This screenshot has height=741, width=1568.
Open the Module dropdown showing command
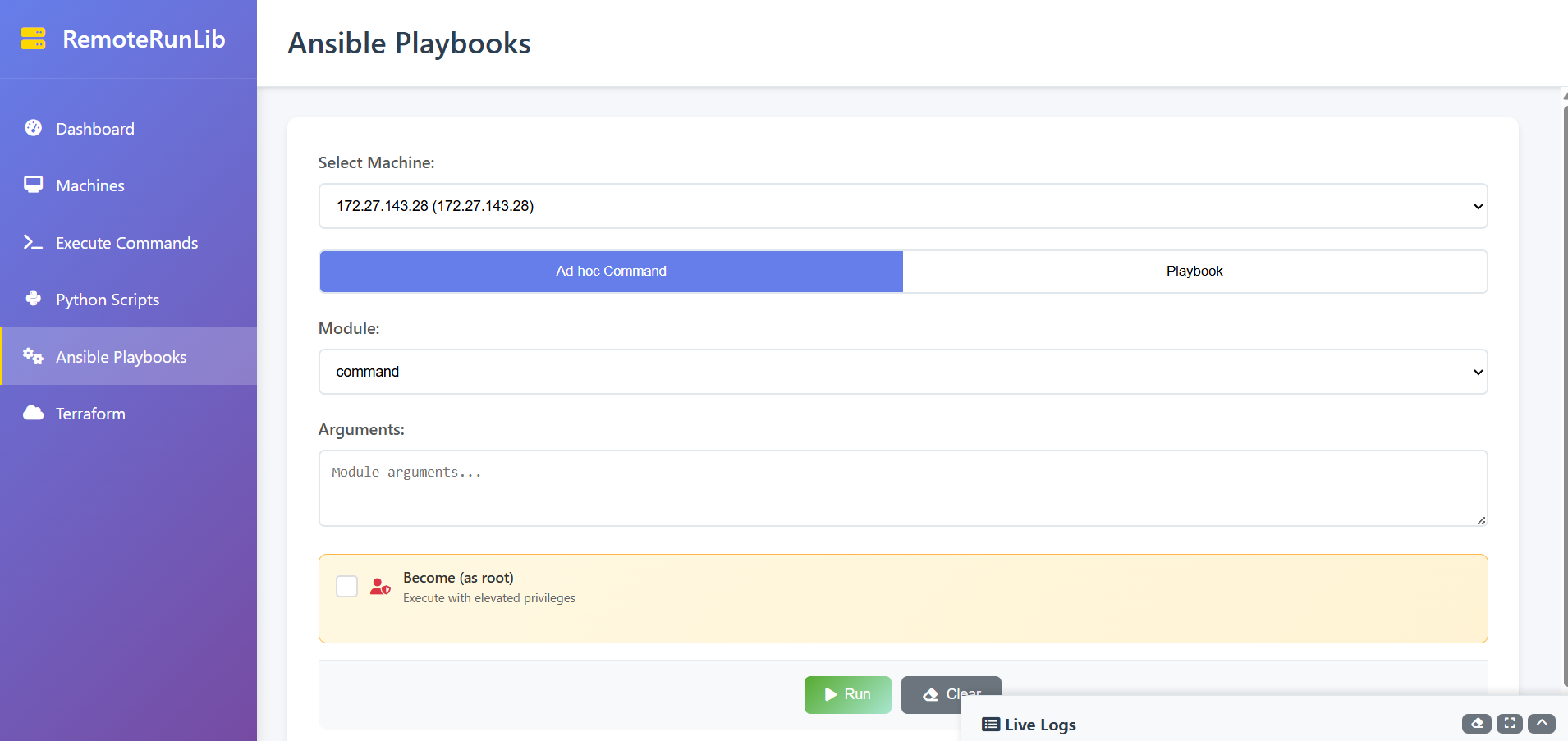903,372
